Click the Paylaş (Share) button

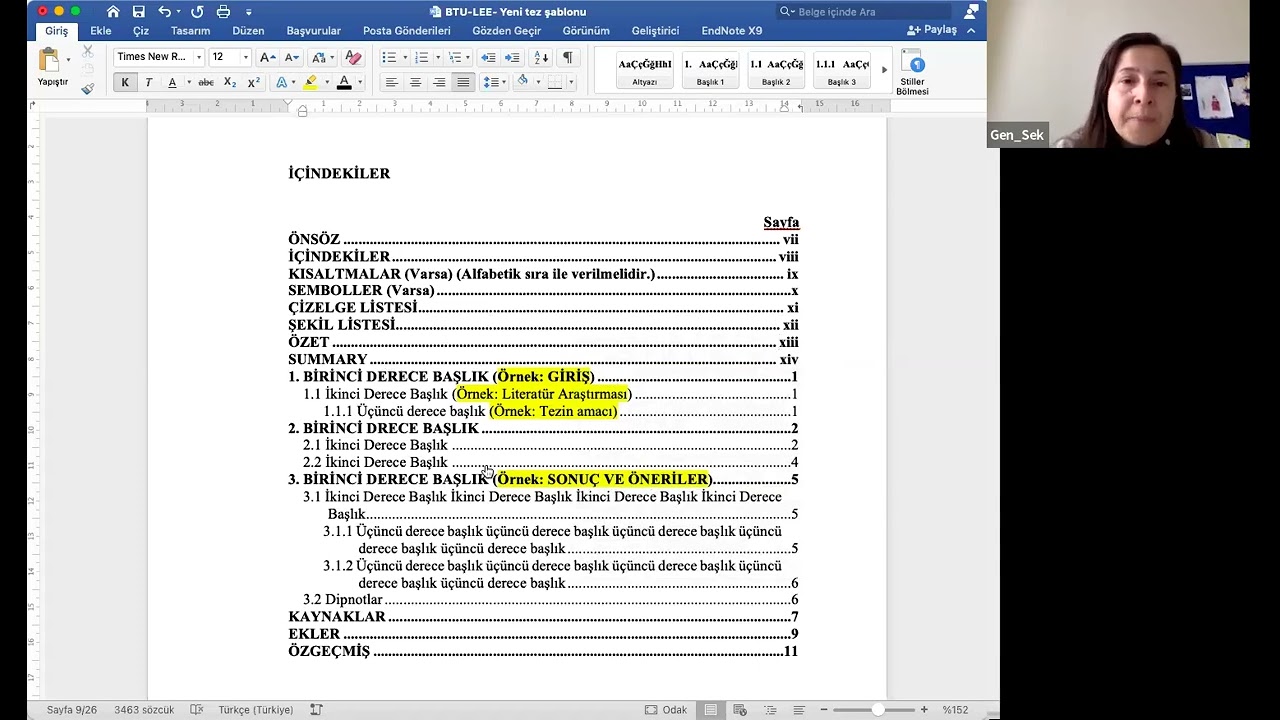pos(932,30)
